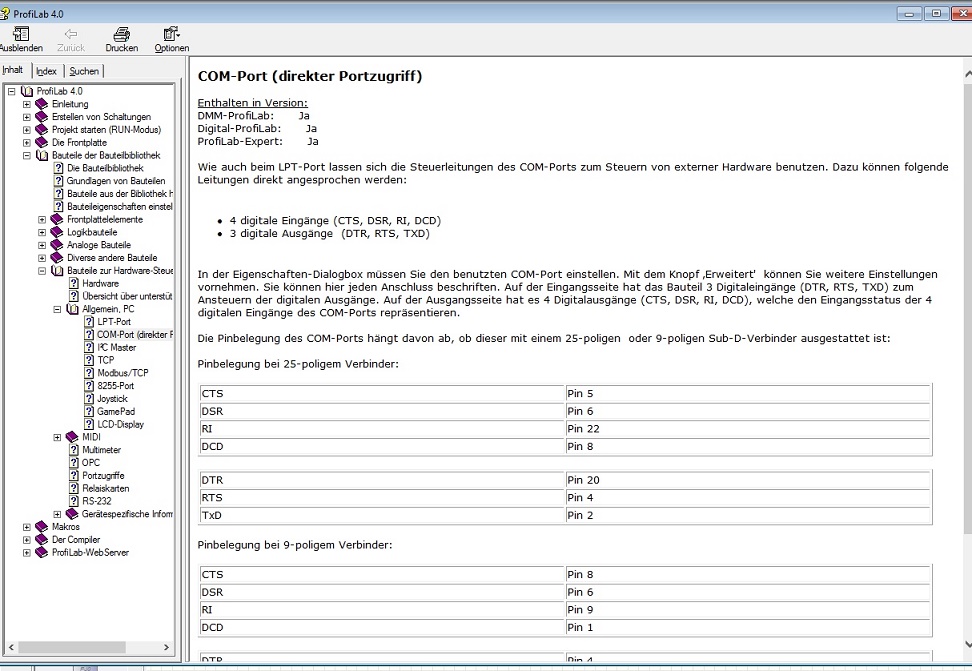Click the 'TxD' table cell

tap(381, 515)
